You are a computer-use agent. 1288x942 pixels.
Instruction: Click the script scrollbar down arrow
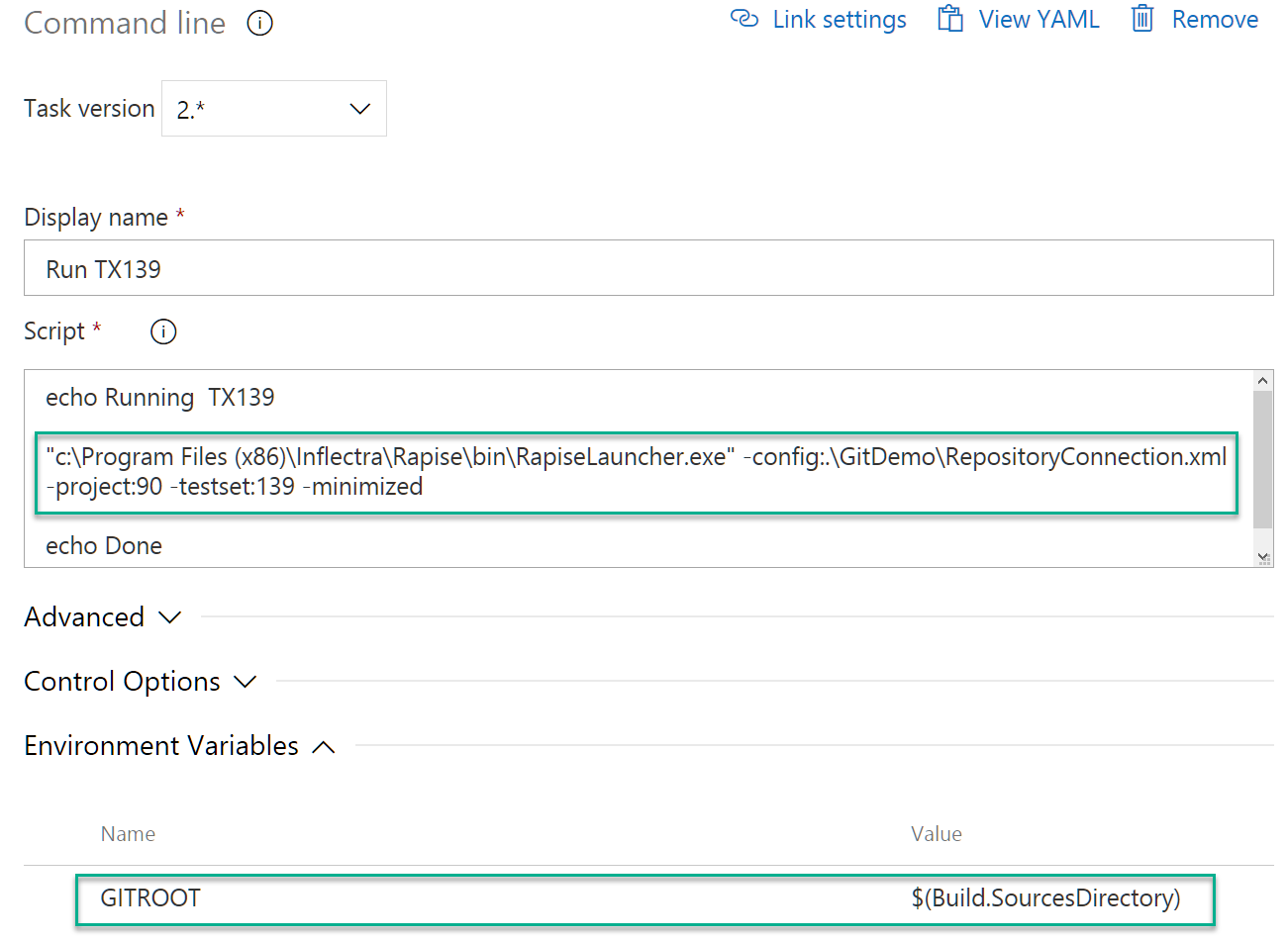(x=1262, y=554)
